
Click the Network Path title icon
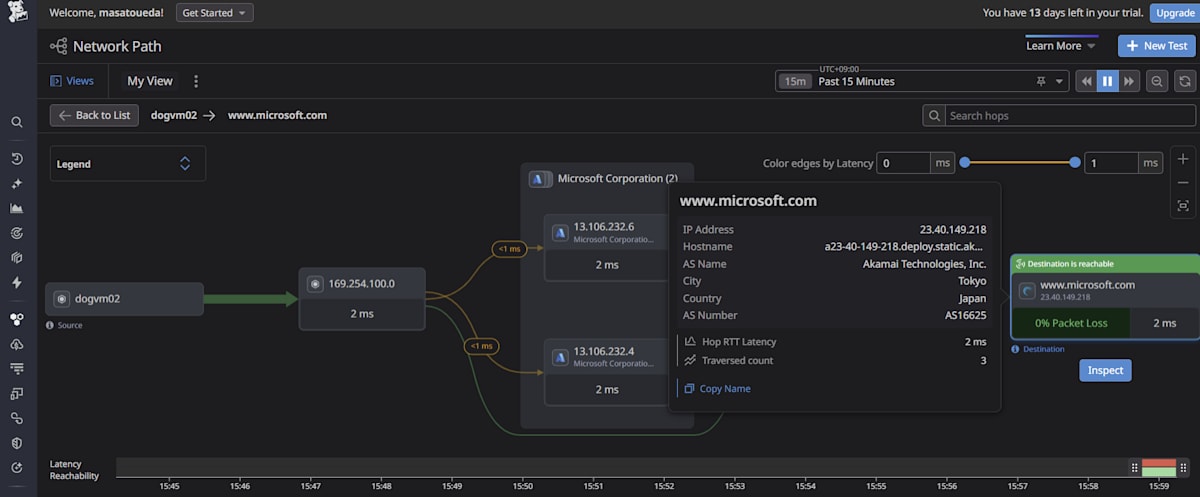pyautogui.click(x=59, y=46)
